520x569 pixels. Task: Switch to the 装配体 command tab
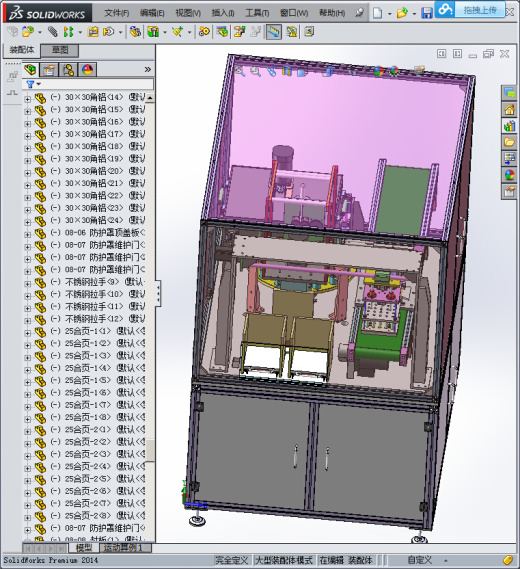click(22, 50)
